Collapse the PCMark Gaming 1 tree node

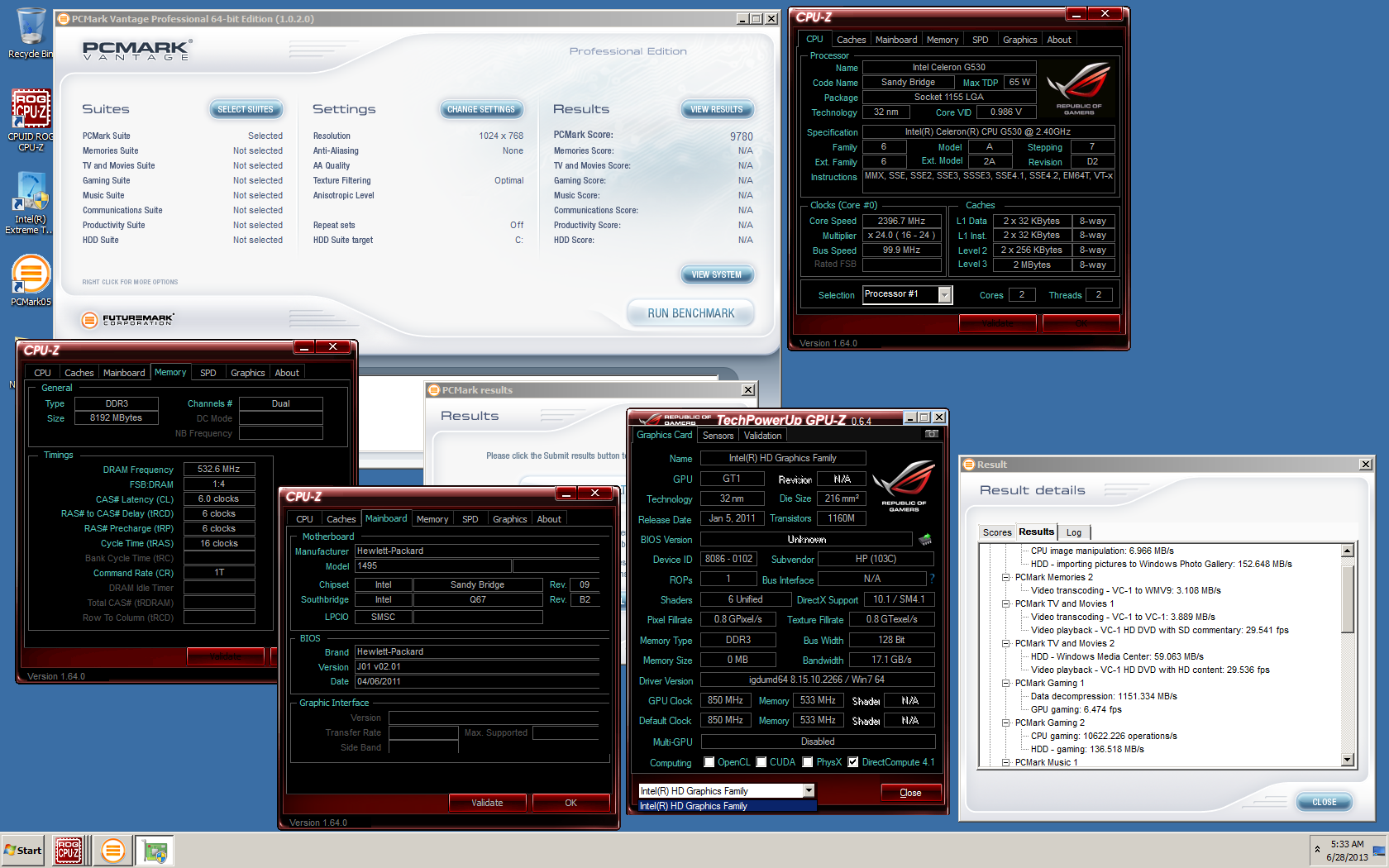pos(1005,683)
